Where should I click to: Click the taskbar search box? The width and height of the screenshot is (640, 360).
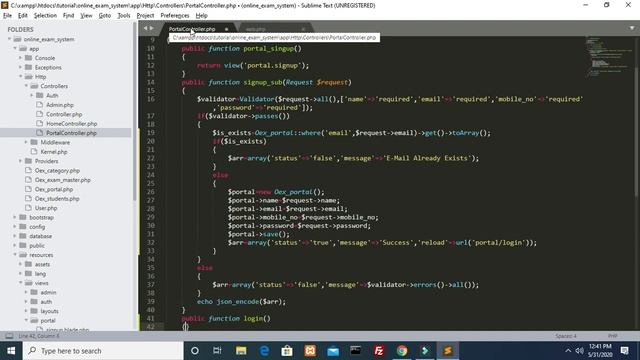tap(103, 351)
